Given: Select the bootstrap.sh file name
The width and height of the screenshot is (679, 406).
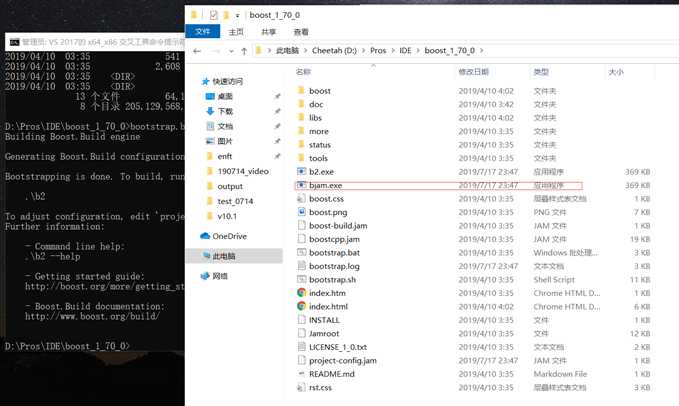Looking at the screenshot, I should pyautogui.click(x=333, y=280).
